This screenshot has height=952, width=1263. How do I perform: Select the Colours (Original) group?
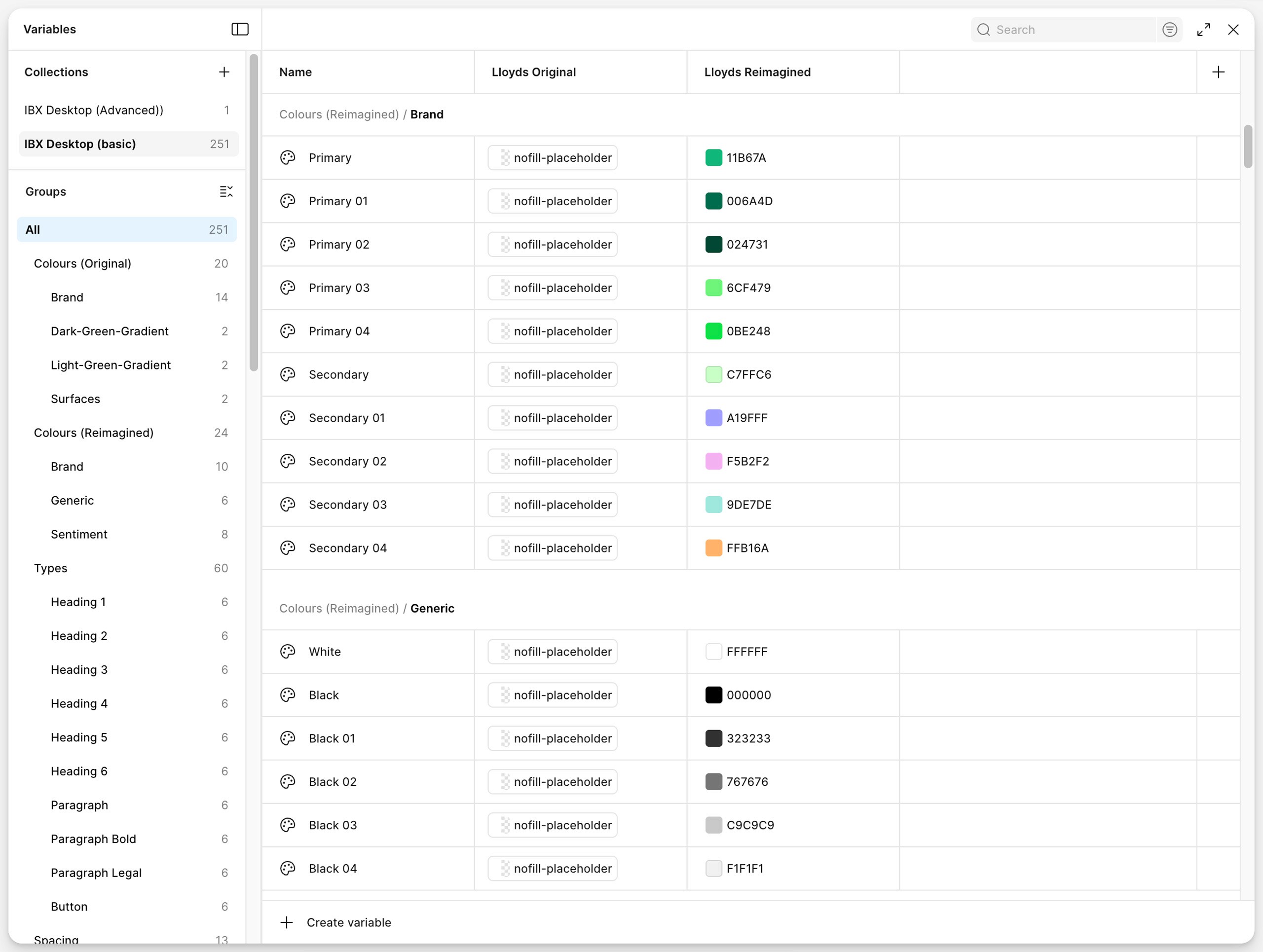click(83, 264)
